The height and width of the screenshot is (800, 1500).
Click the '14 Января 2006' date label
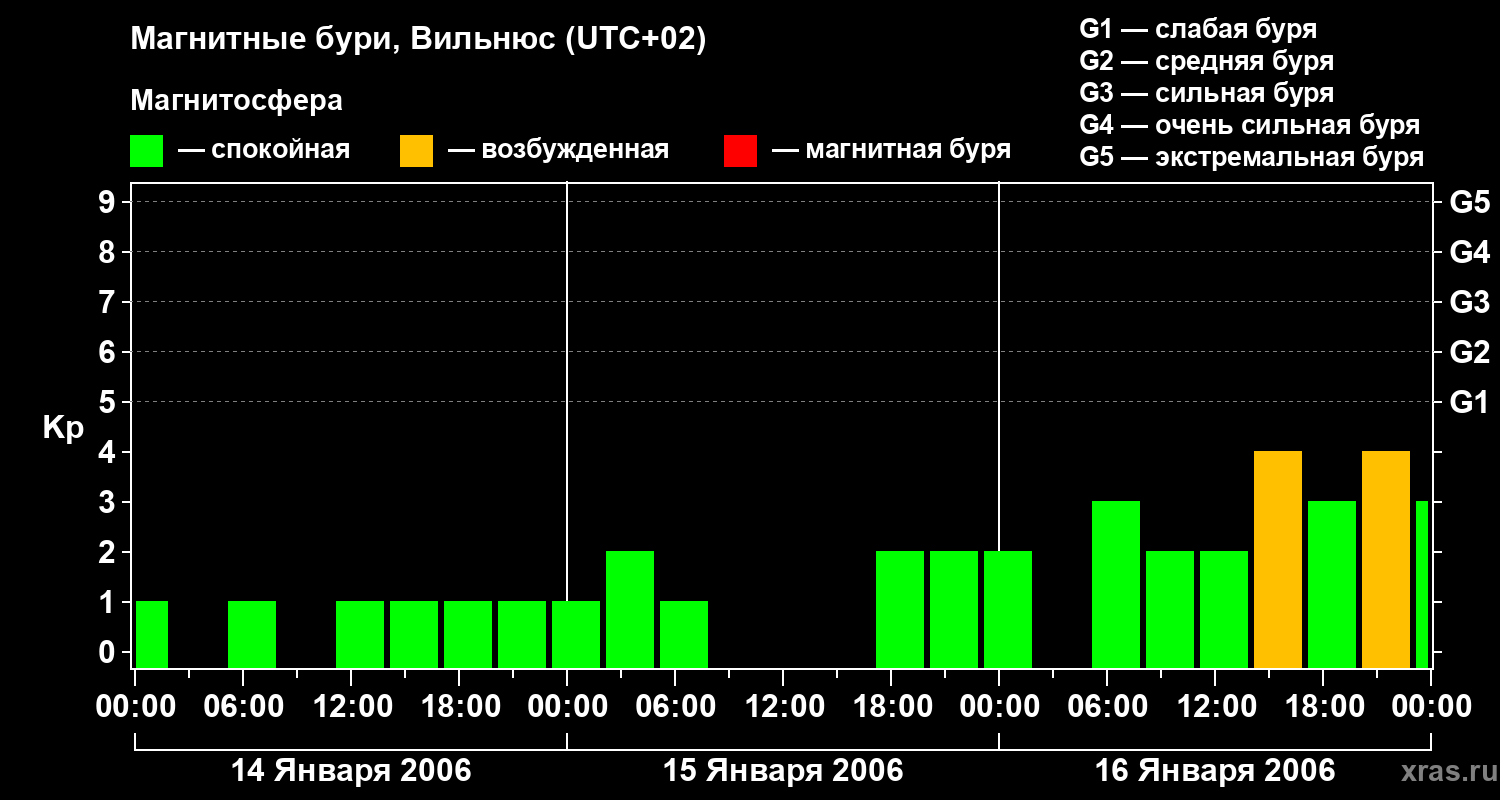coord(351,771)
